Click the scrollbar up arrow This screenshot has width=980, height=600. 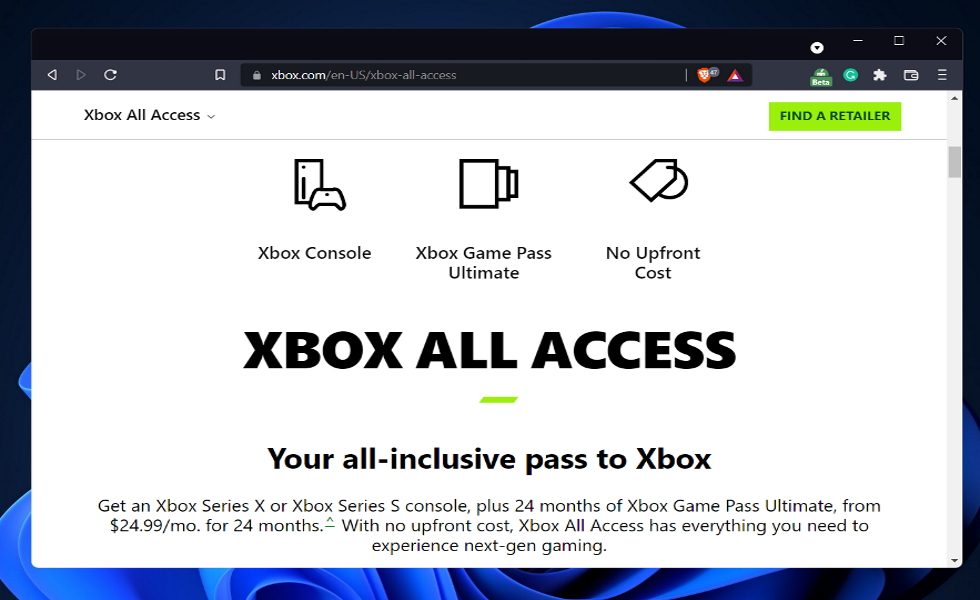[x=954, y=98]
